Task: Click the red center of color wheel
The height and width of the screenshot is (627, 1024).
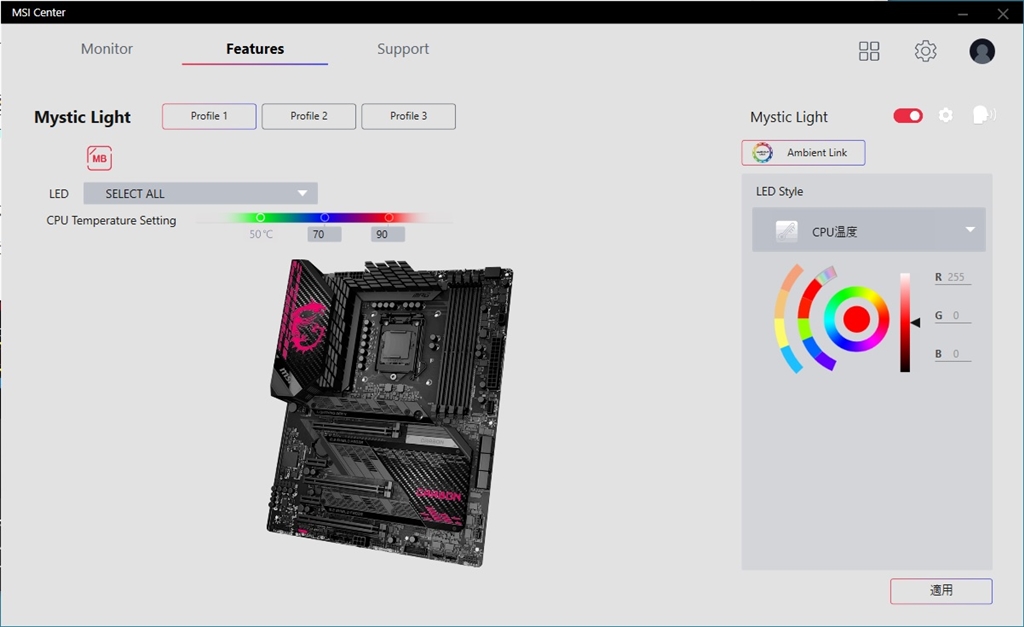Action: [856, 319]
